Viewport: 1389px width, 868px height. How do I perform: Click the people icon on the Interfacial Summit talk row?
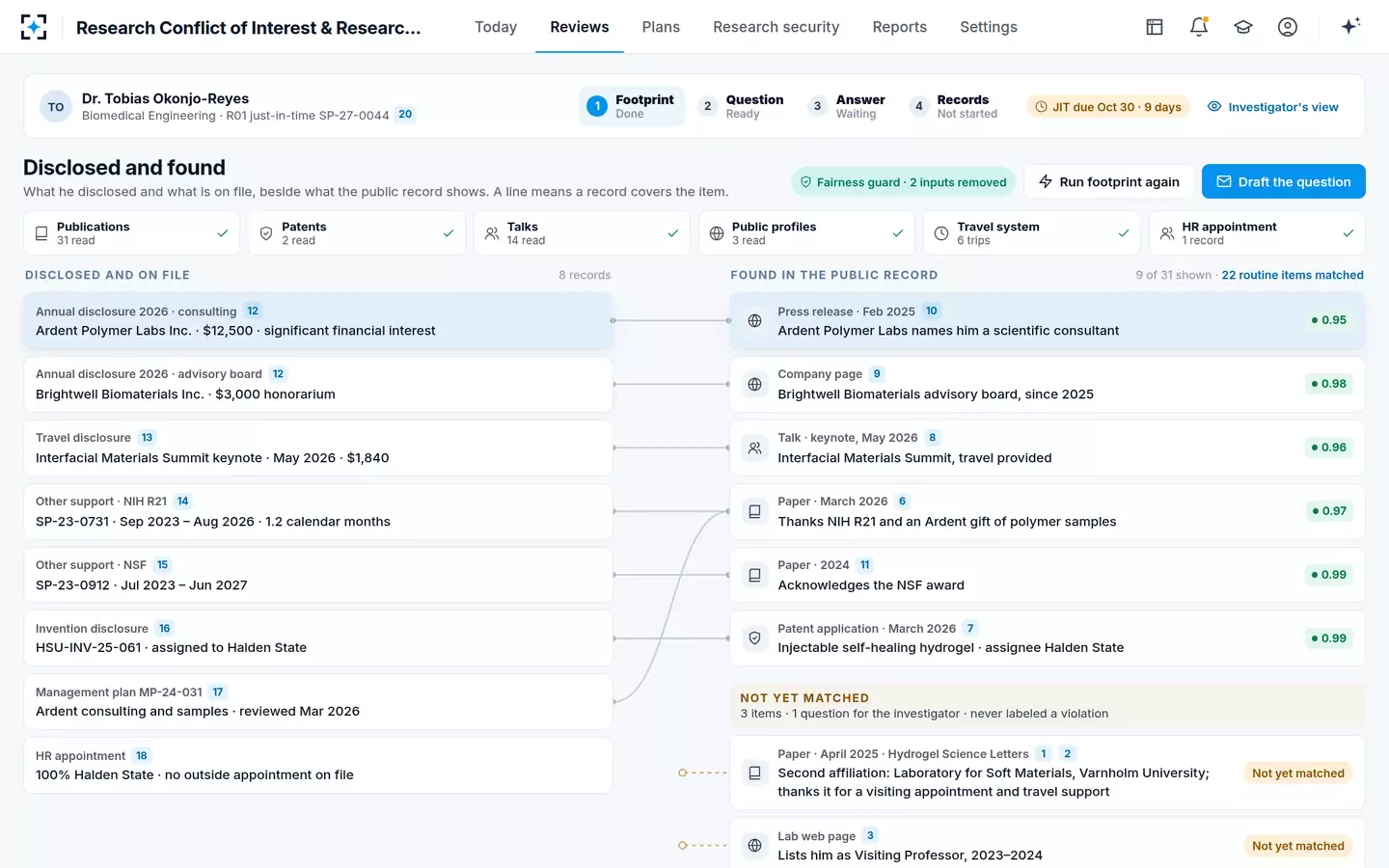755,448
